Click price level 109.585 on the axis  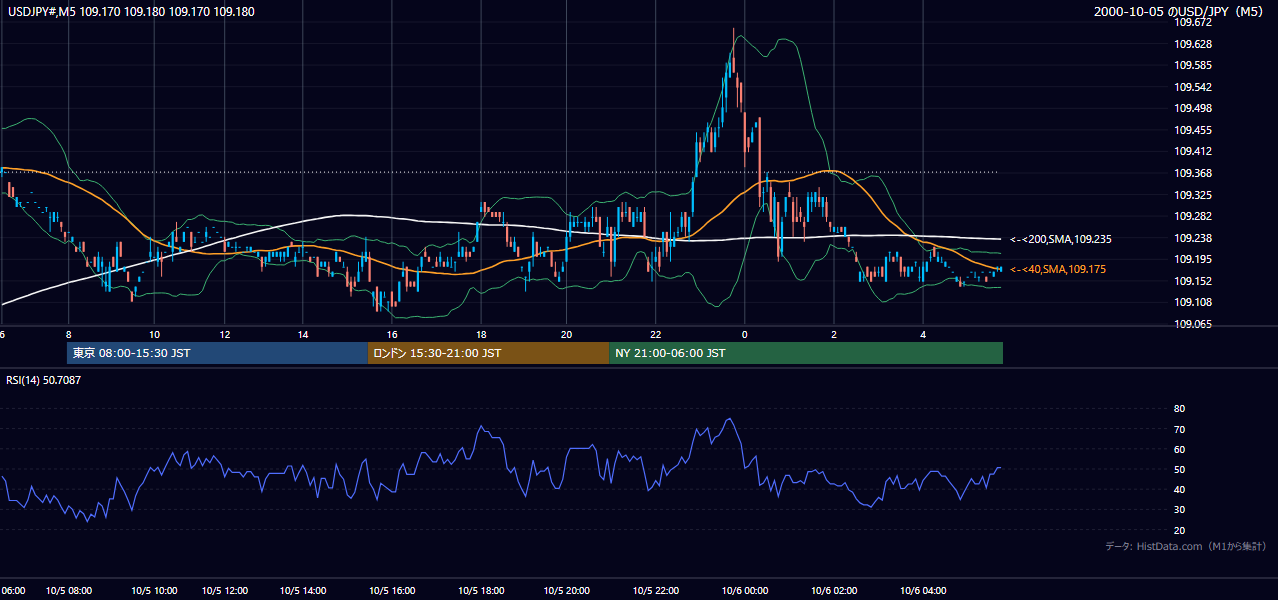click(x=1195, y=66)
